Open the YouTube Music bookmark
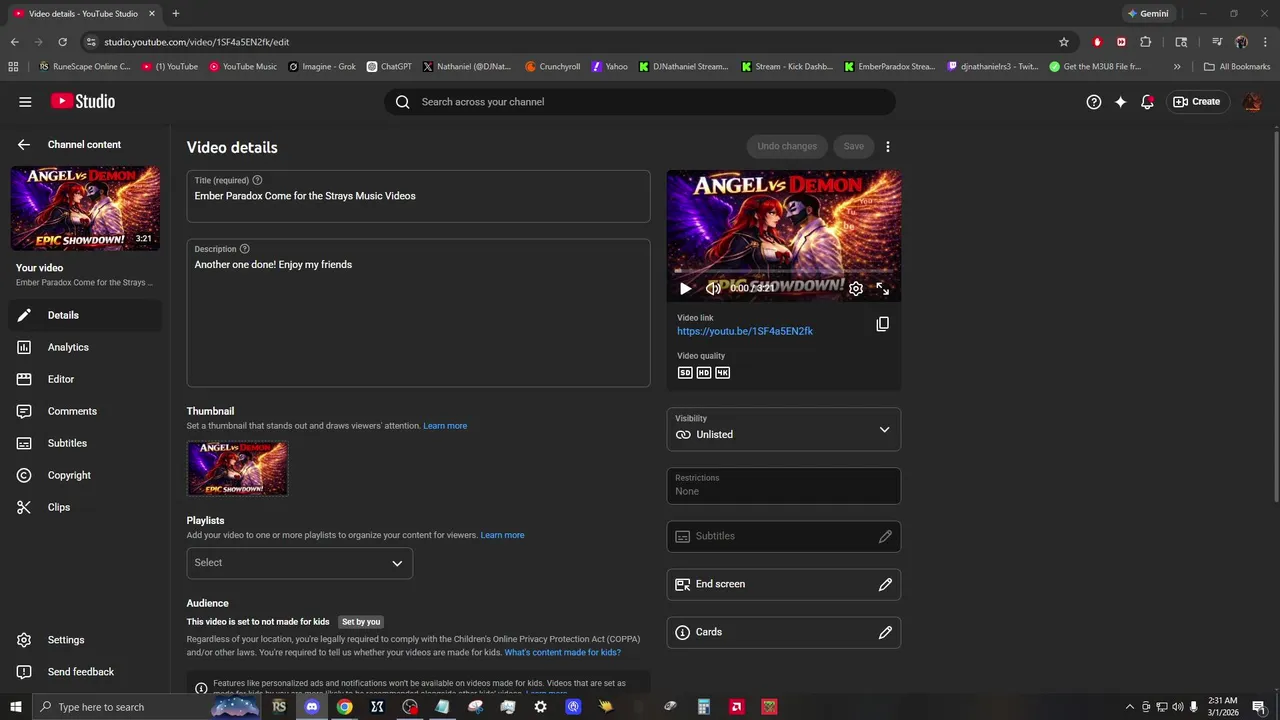1280x720 pixels. point(243,67)
